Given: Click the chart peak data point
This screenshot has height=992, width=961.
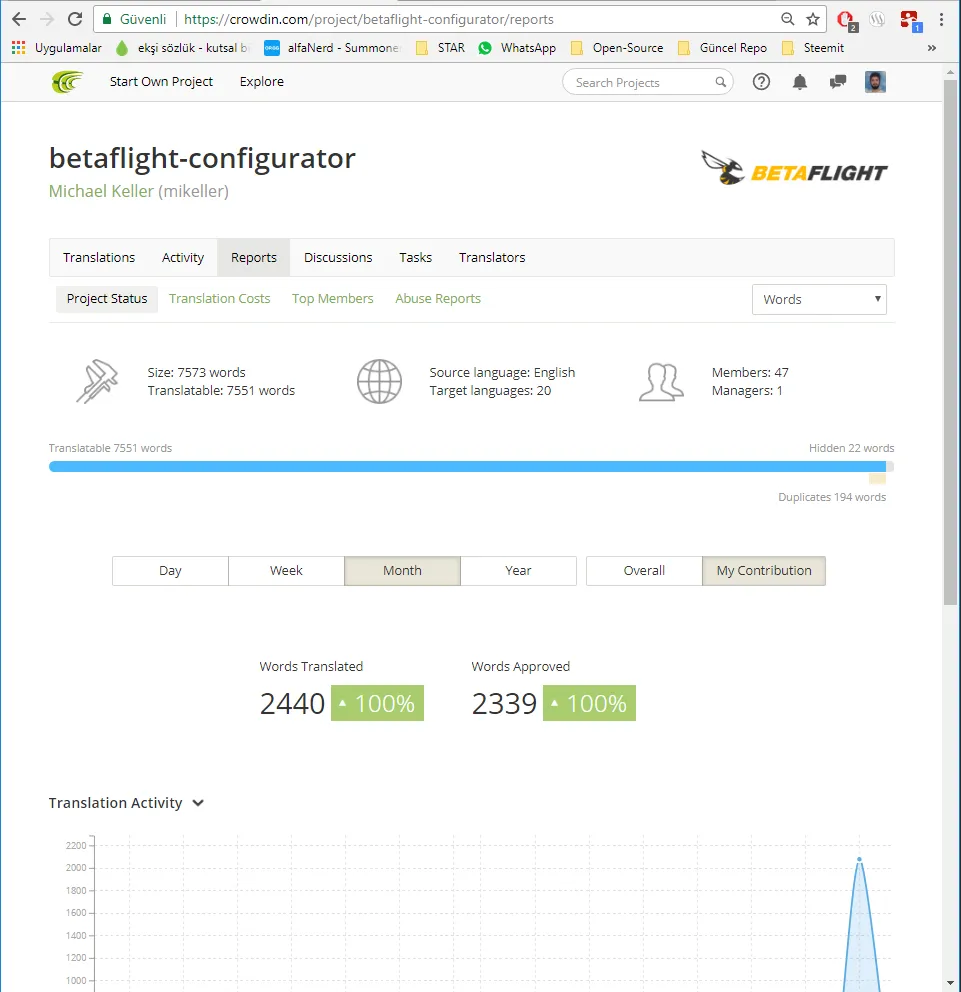Looking at the screenshot, I should pyautogui.click(x=859, y=859).
